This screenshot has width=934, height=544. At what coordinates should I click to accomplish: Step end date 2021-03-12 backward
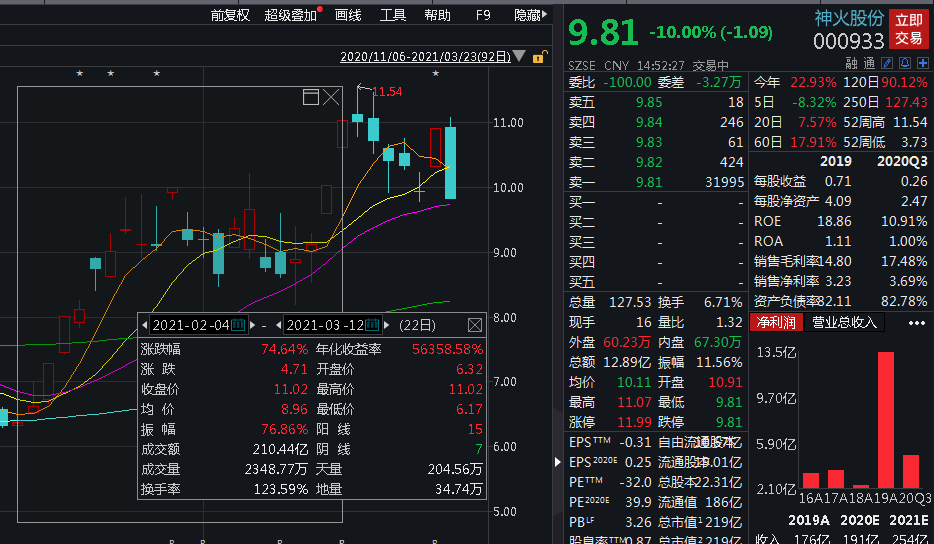[x=278, y=325]
